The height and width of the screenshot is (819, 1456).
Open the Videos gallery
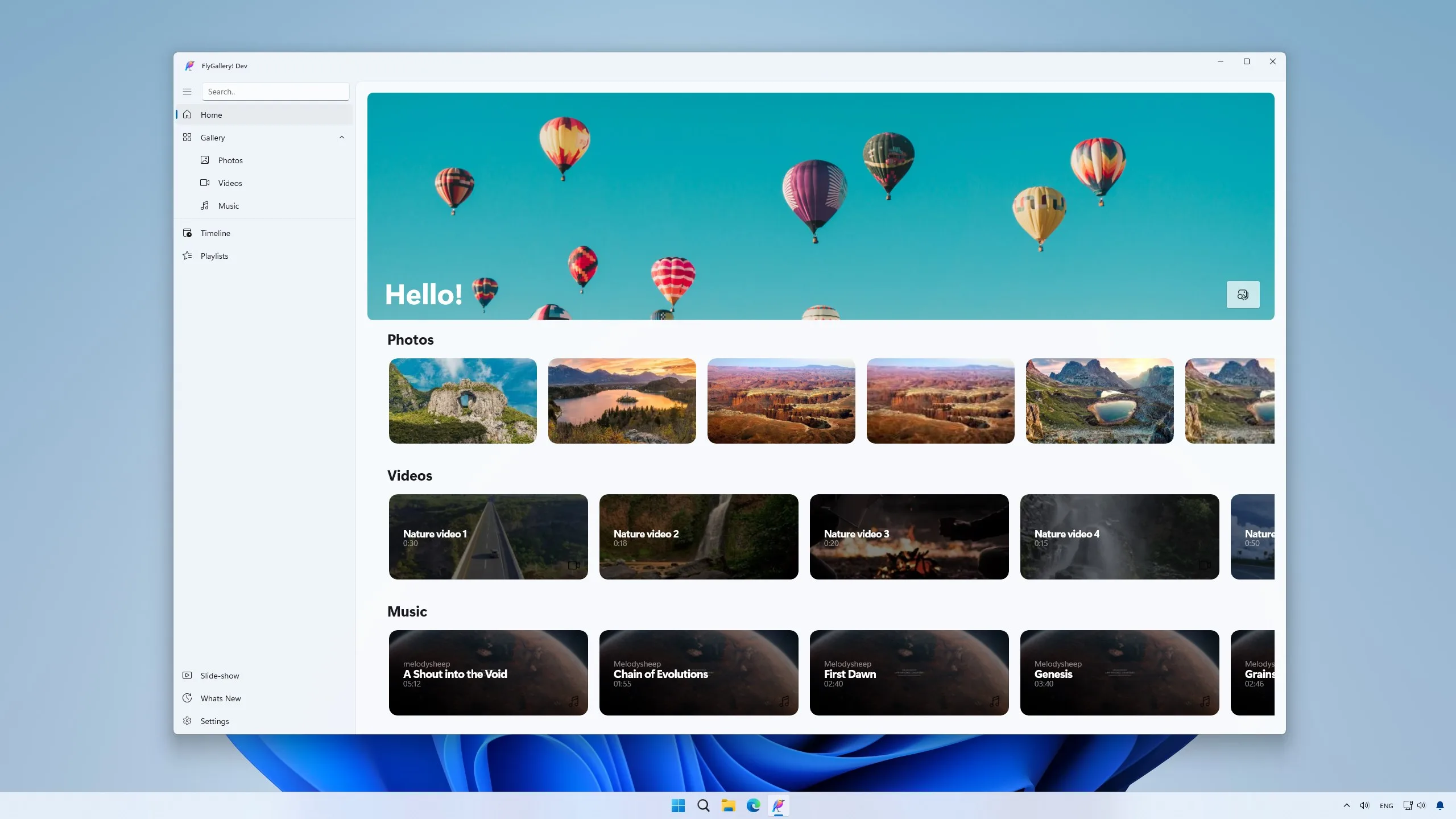pyautogui.click(x=264, y=183)
